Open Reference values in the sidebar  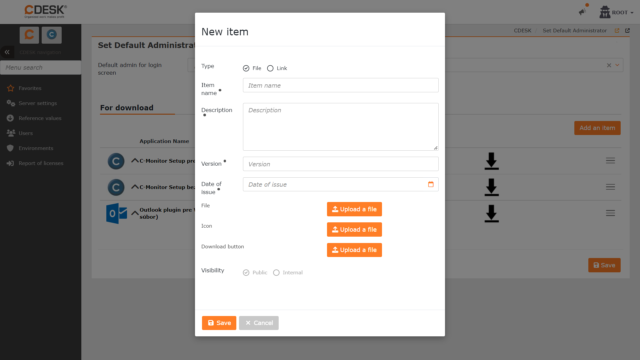40,118
